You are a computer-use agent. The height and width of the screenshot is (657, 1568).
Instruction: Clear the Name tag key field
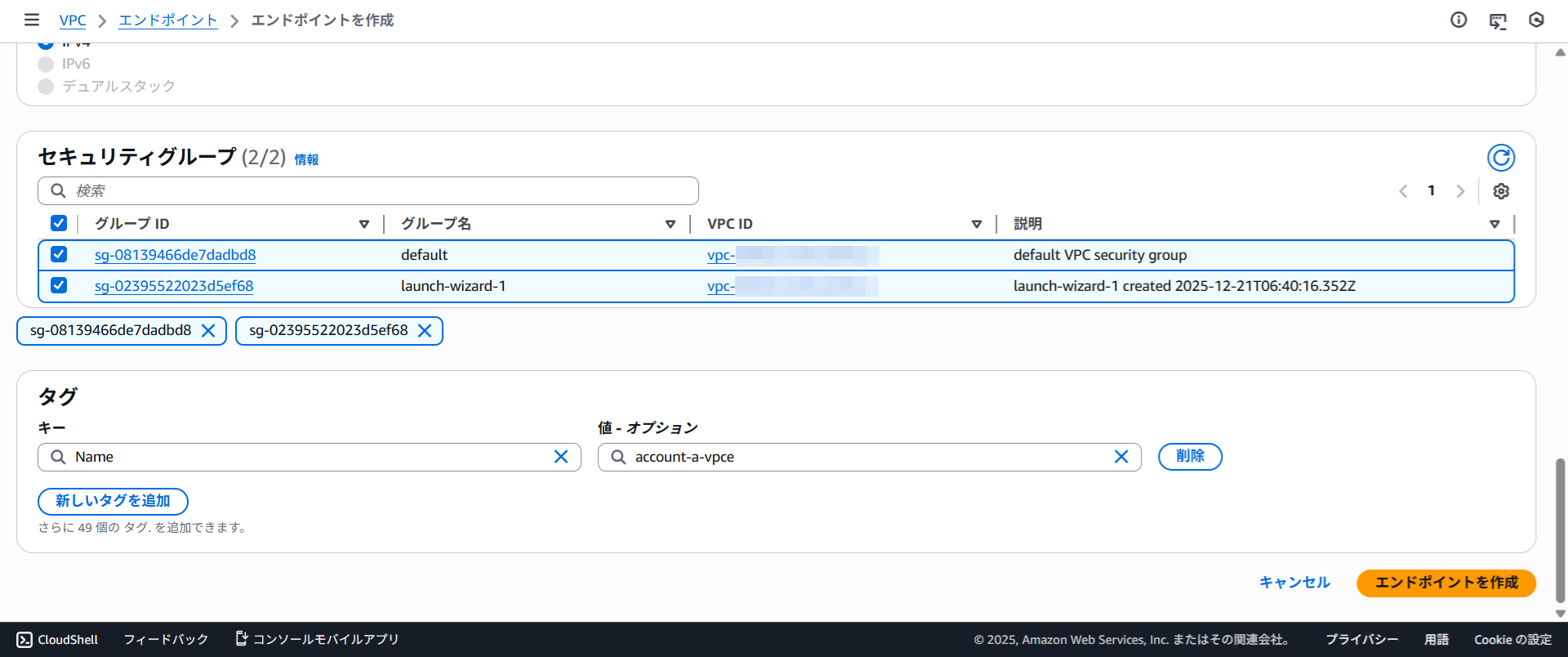[561, 457]
